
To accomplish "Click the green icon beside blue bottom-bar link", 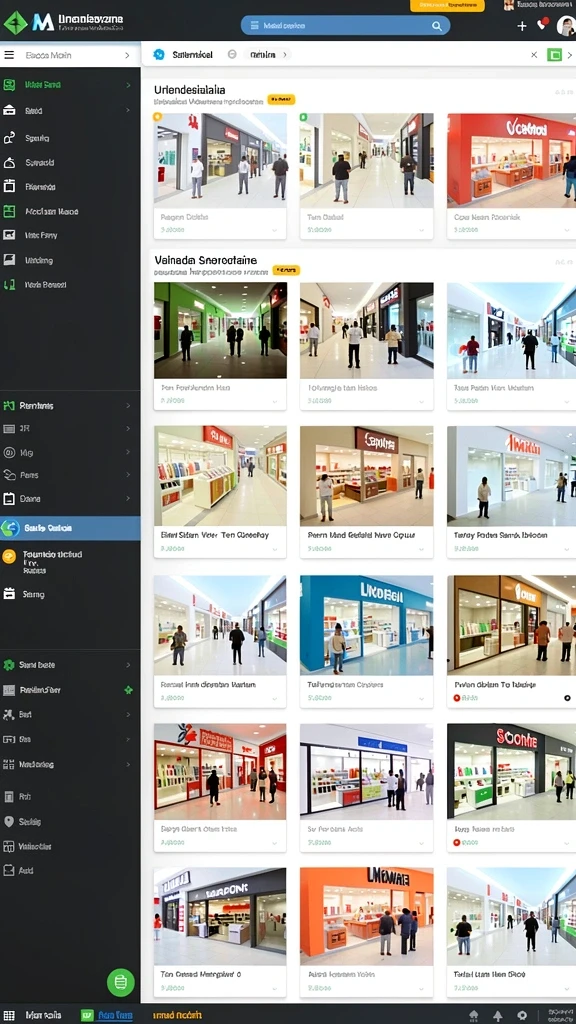I will [x=87, y=1016].
